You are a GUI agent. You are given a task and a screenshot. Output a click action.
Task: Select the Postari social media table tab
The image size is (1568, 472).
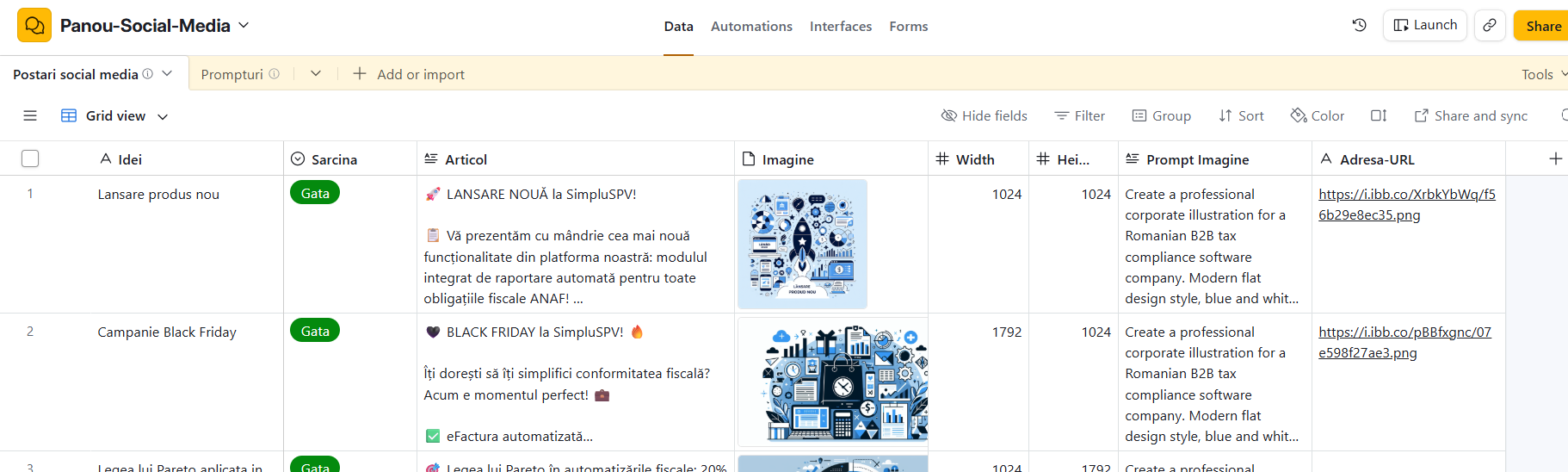click(x=76, y=74)
